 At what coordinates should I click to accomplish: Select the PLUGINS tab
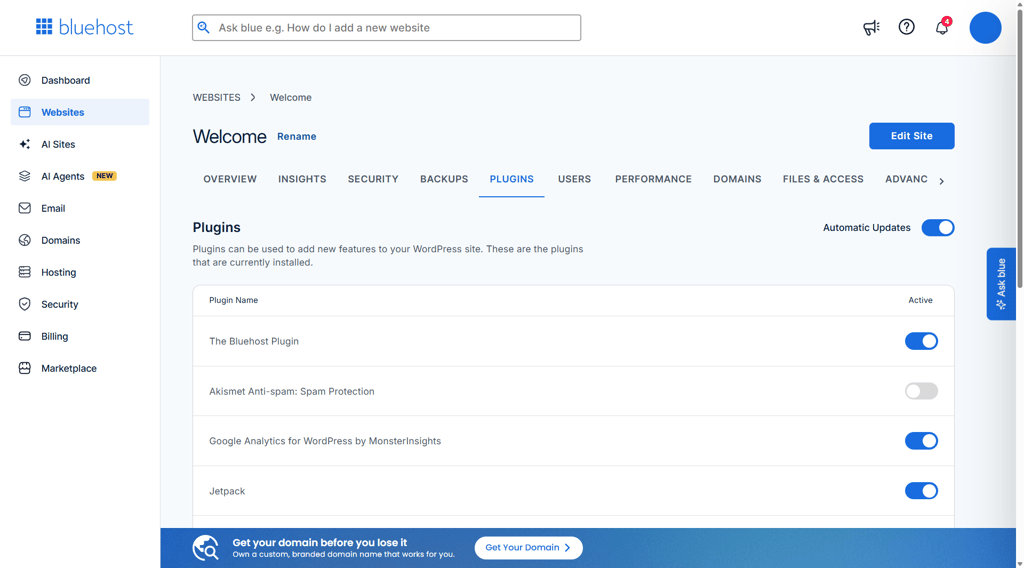511,179
